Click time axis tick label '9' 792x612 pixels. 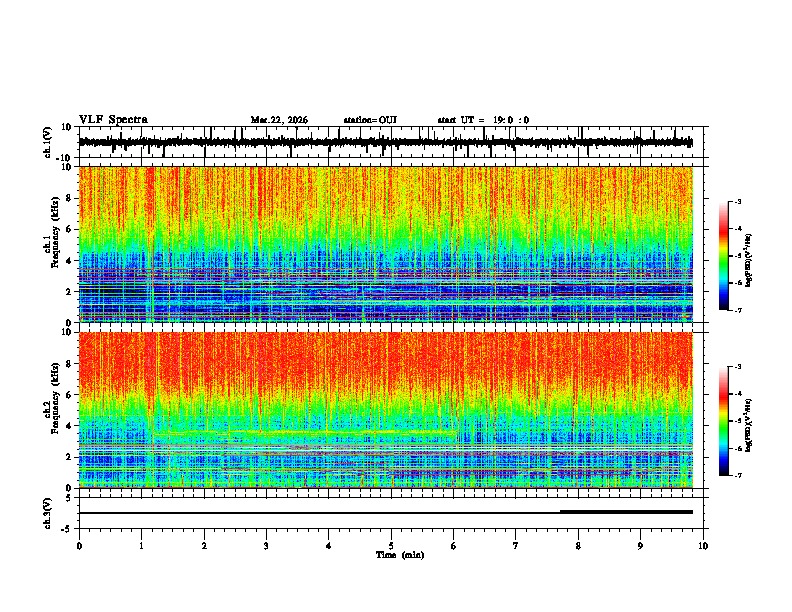click(x=640, y=546)
